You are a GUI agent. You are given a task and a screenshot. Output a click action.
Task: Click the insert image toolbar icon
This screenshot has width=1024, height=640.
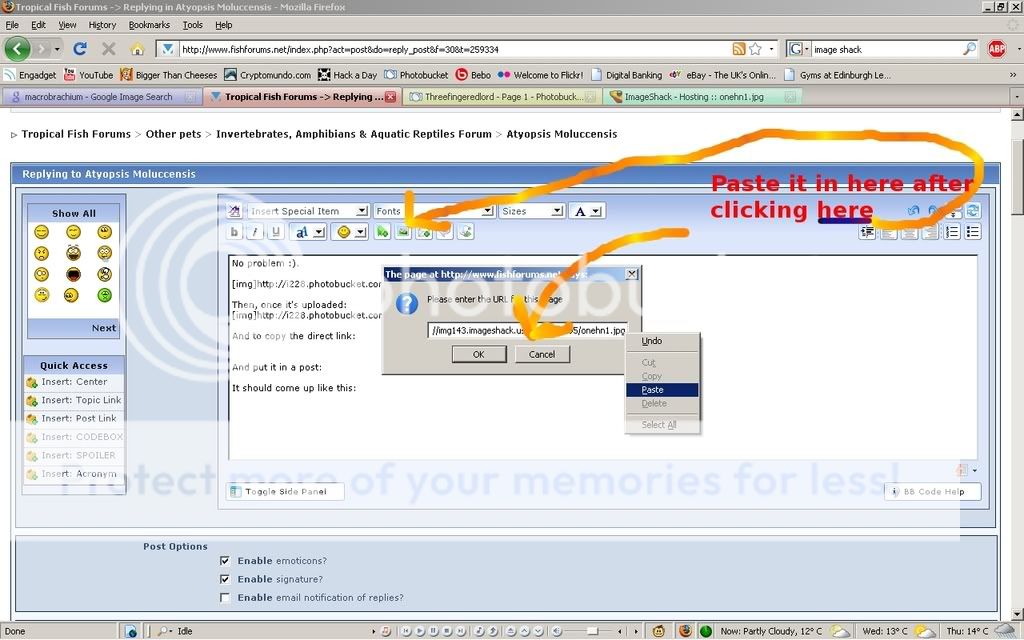click(x=402, y=232)
